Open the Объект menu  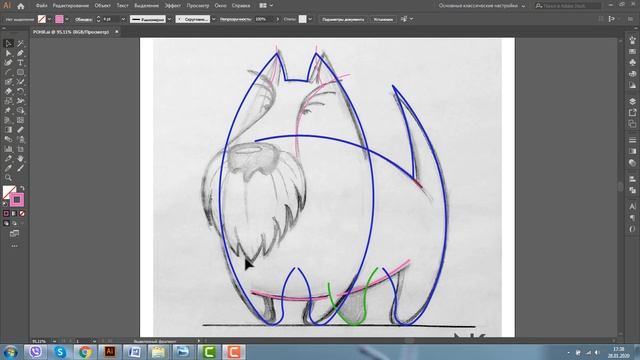pos(102,6)
